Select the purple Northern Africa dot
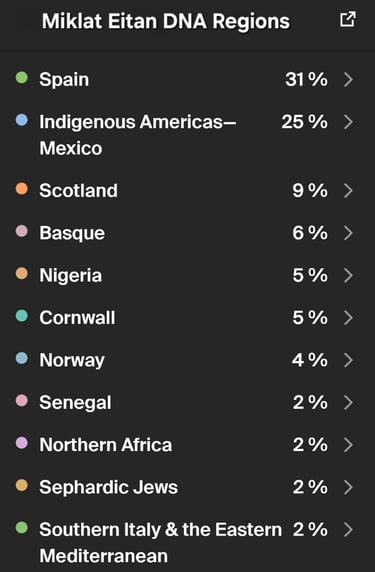 [22, 442]
